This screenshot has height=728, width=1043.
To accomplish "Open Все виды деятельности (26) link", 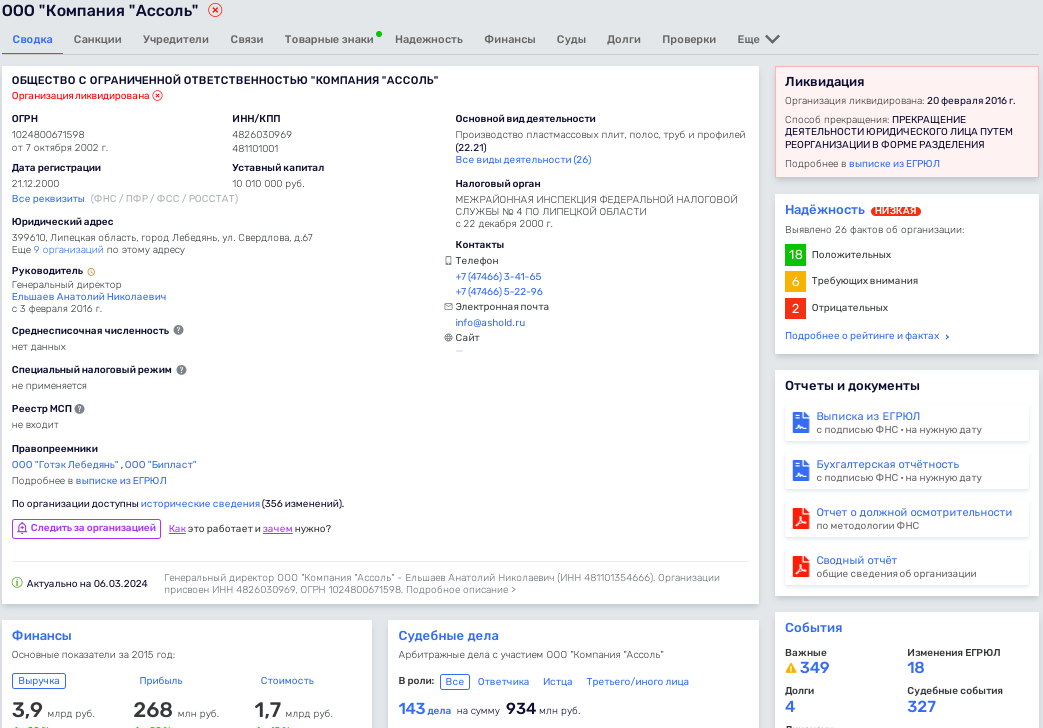I will click(523, 160).
